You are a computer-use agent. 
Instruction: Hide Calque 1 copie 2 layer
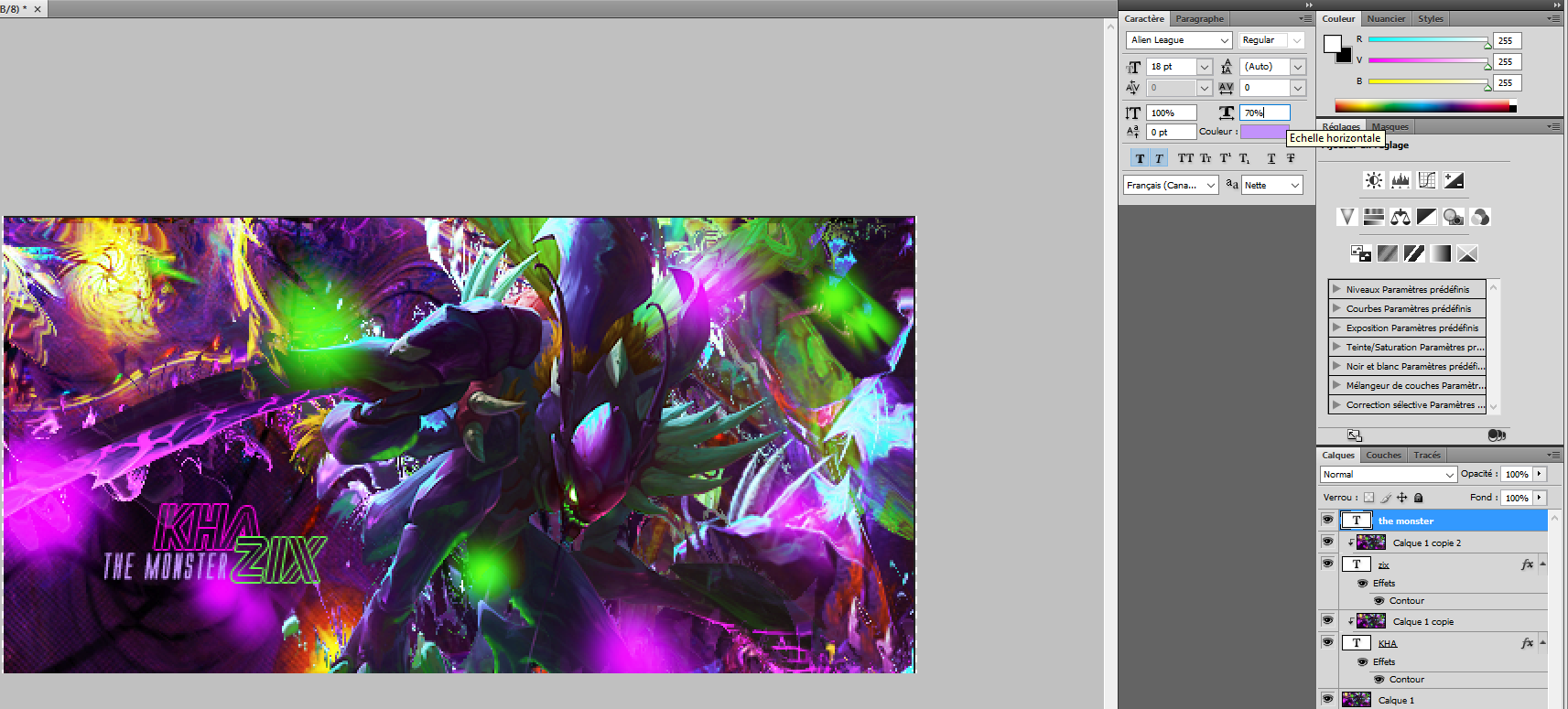(1327, 542)
